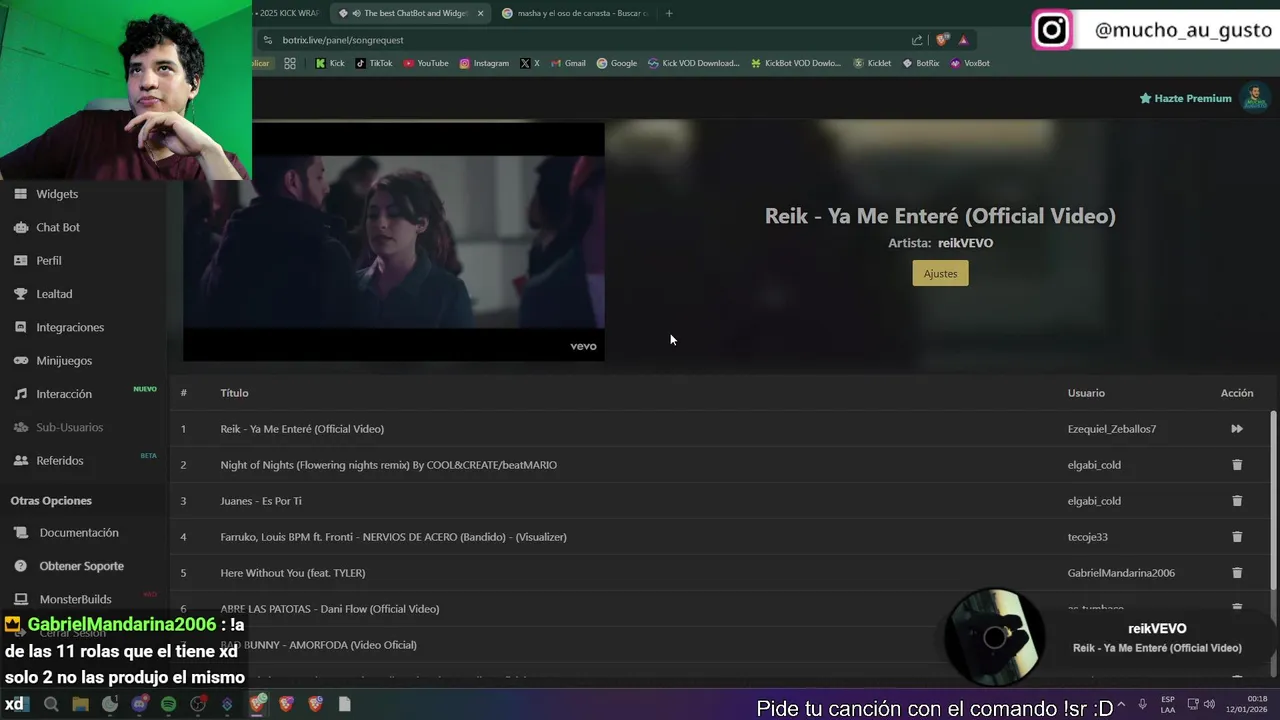Viewport: 1280px width, 720px height.
Task: Delete Juanes - Es Por Ti request
Action: (x=1237, y=501)
